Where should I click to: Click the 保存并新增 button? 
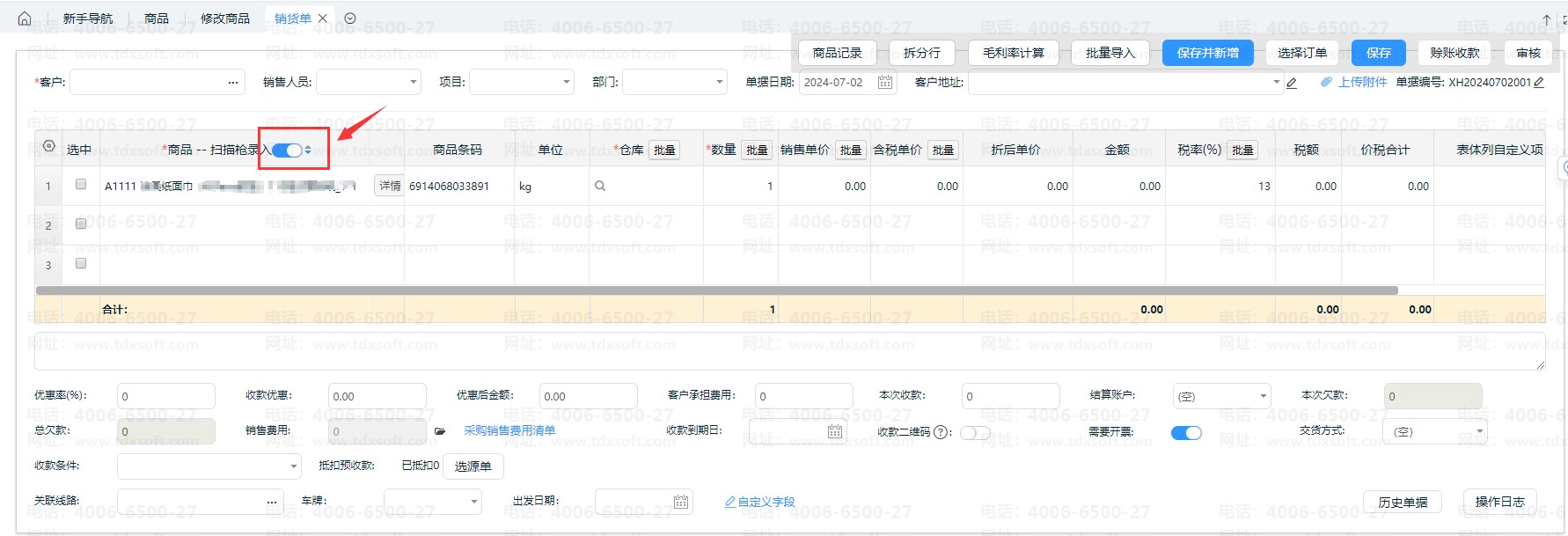click(1207, 53)
